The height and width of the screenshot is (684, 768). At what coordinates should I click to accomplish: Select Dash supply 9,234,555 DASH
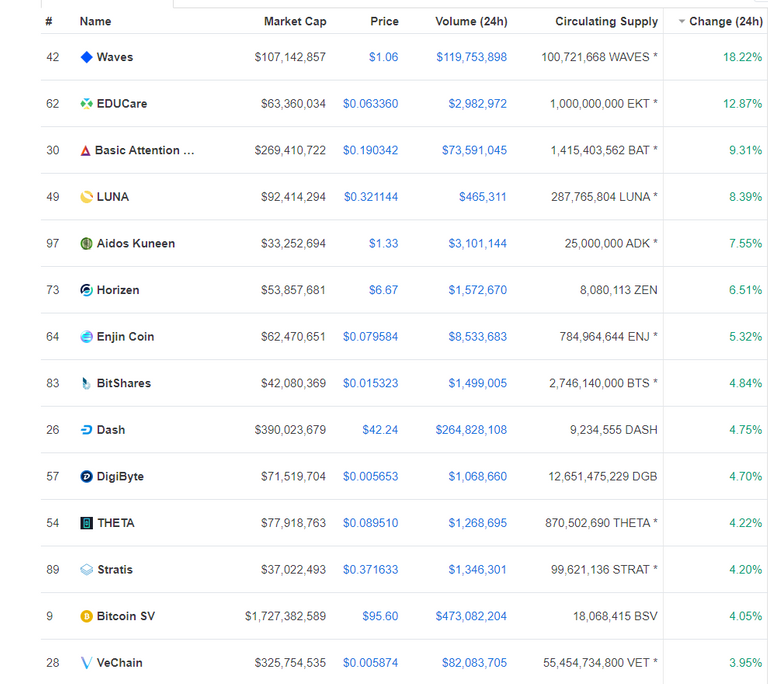[x=613, y=430]
